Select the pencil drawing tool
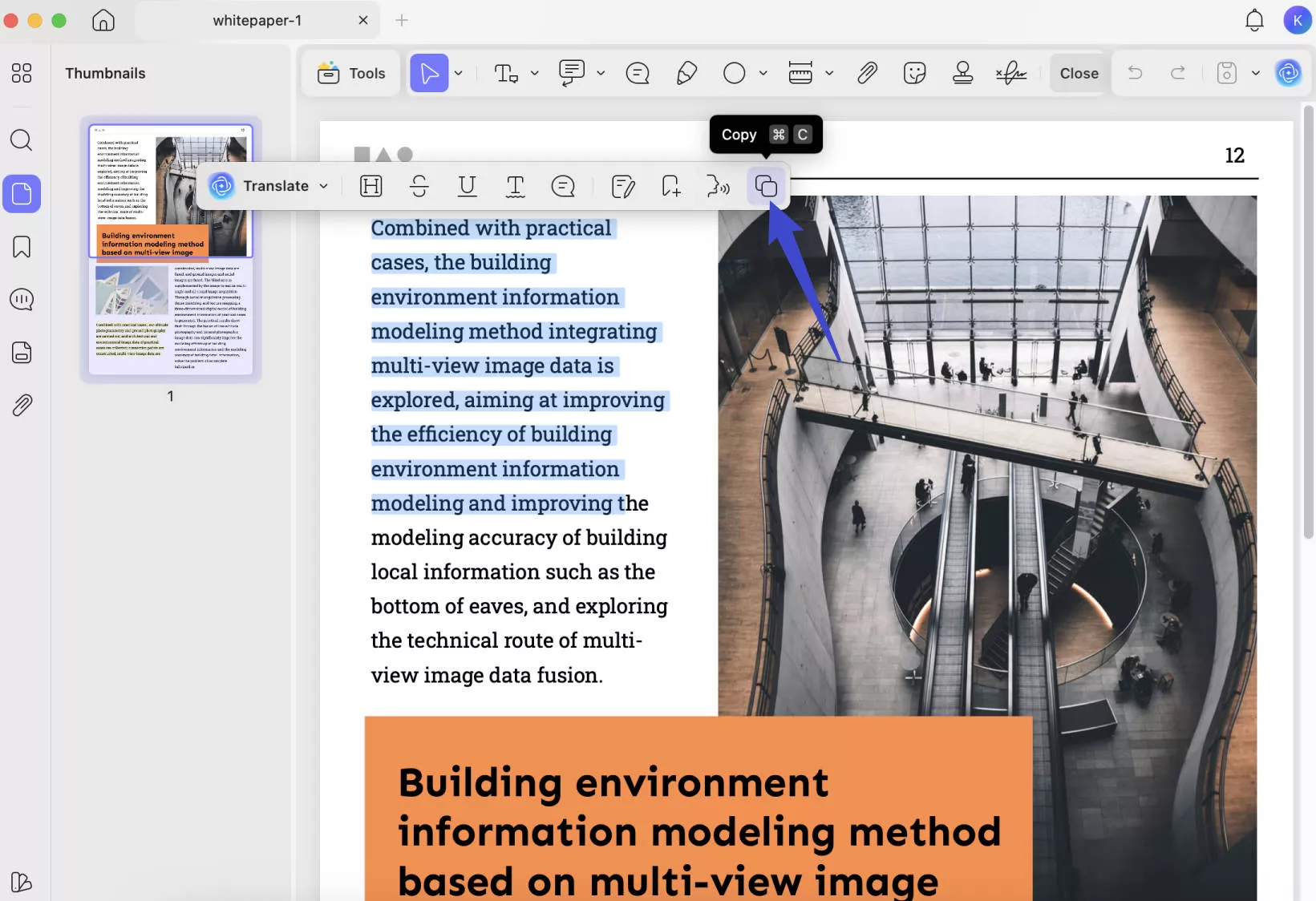Image resolution: width=1316 pixels, height=901 pixels. (686, 73)
